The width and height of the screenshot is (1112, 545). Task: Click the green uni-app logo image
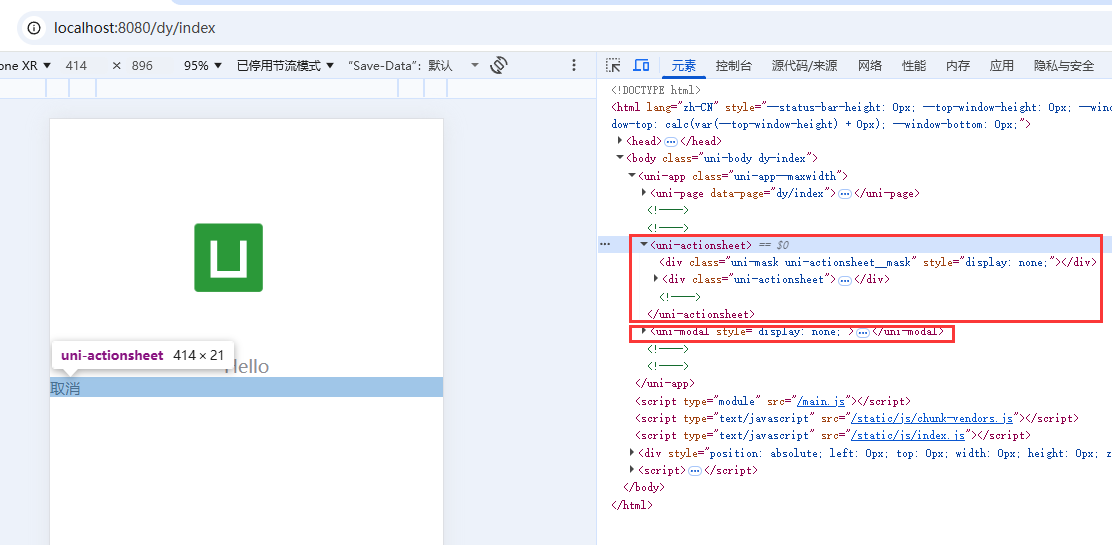coord(228,257)
